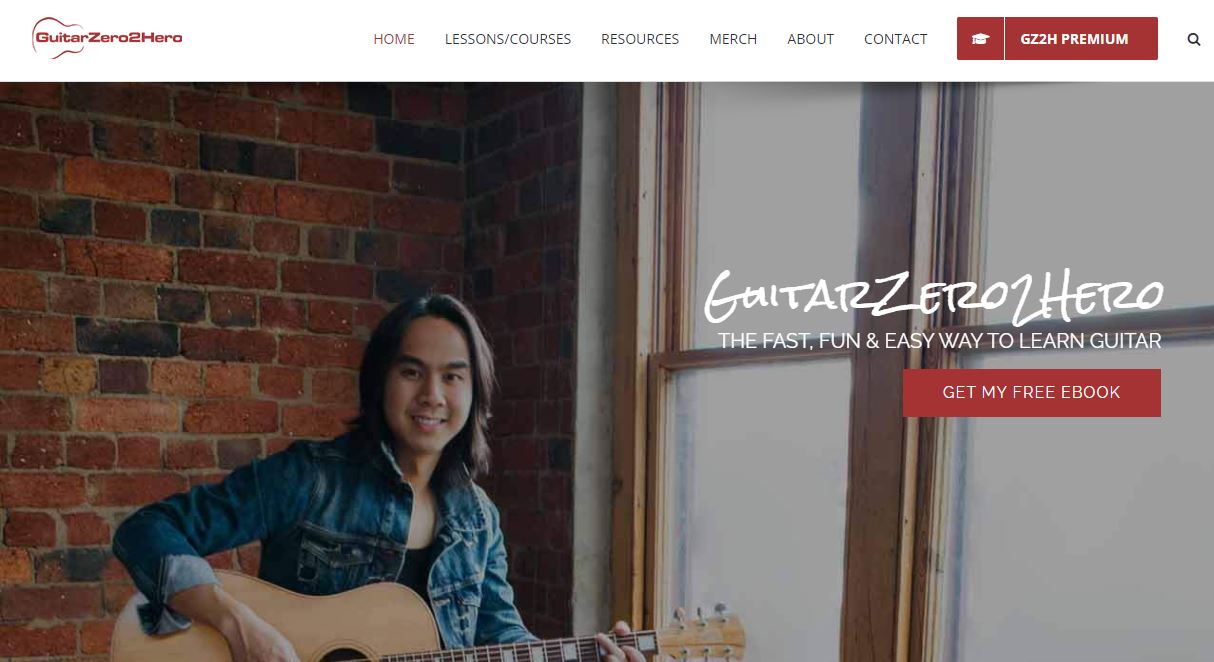Click the GuitarZero2Hero logo
Screen dimensions: 1214x662
[107, 38]
